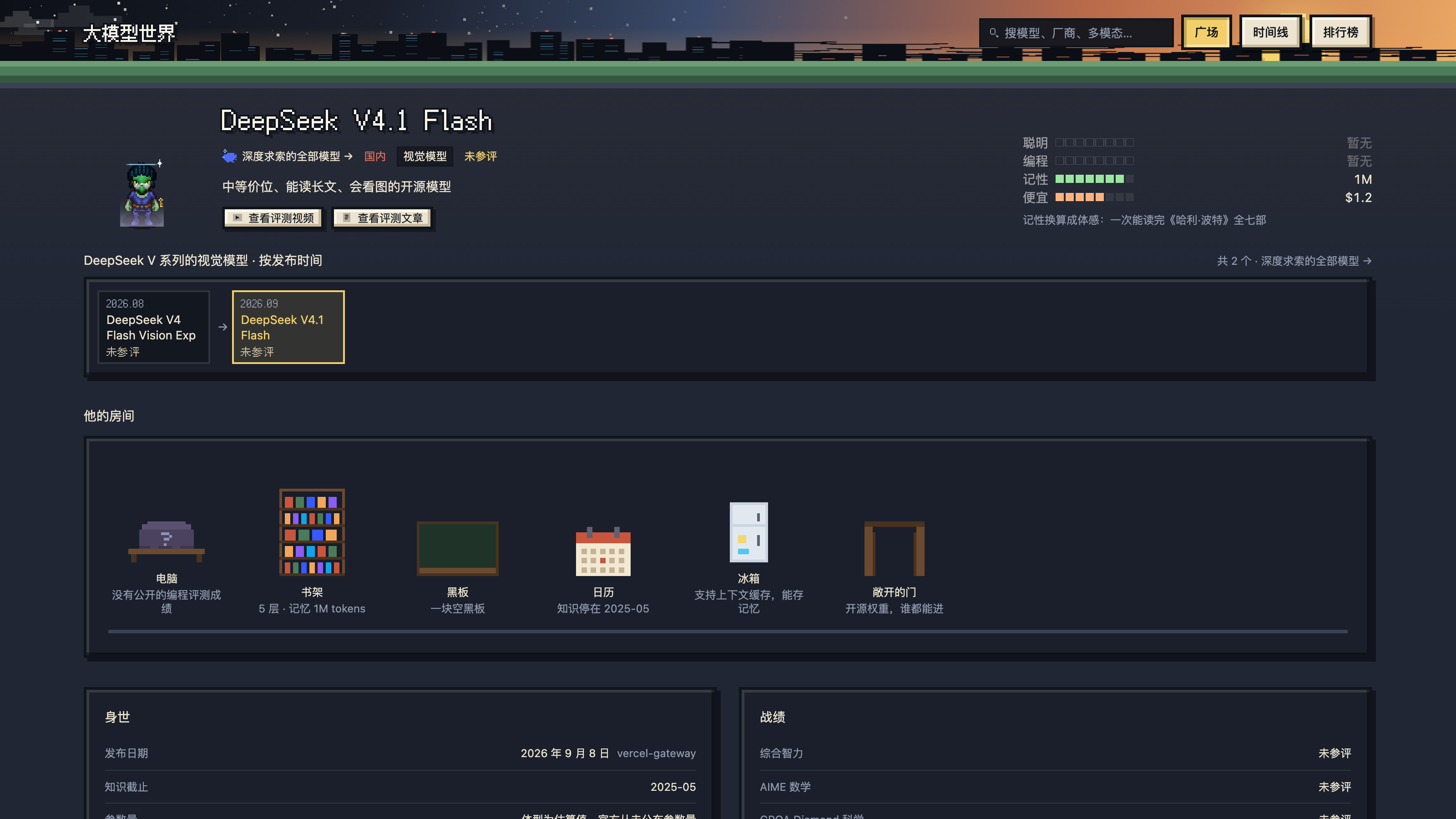The image size is (1456, 819).
Task: Click the 编程 rating bar
Action: (x=1094, y=161)
